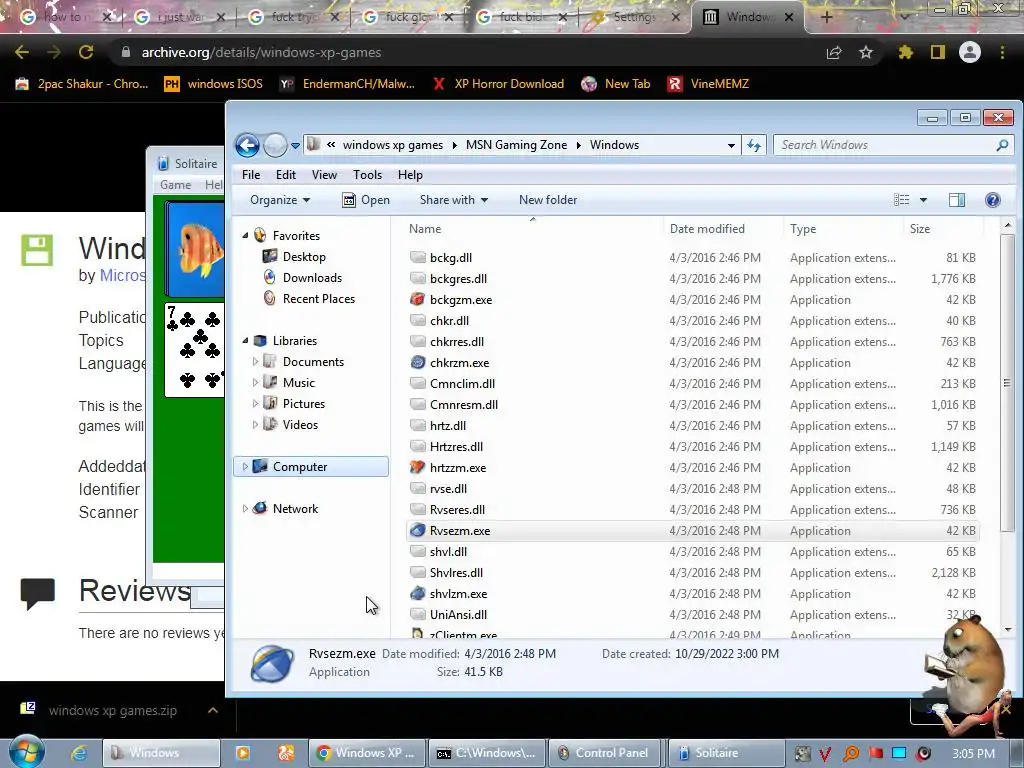
Task: Expand the Computer tree node
Action: coord(245,466)
